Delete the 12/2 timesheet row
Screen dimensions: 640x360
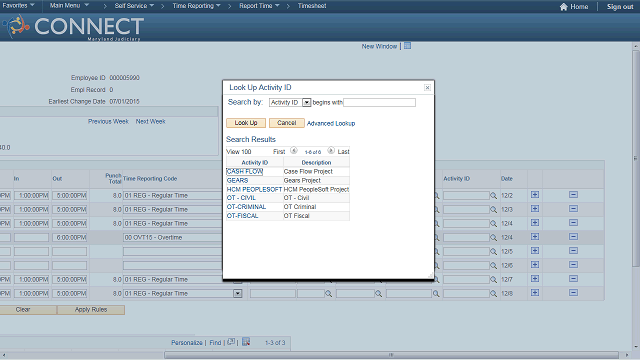click(573, 195)
